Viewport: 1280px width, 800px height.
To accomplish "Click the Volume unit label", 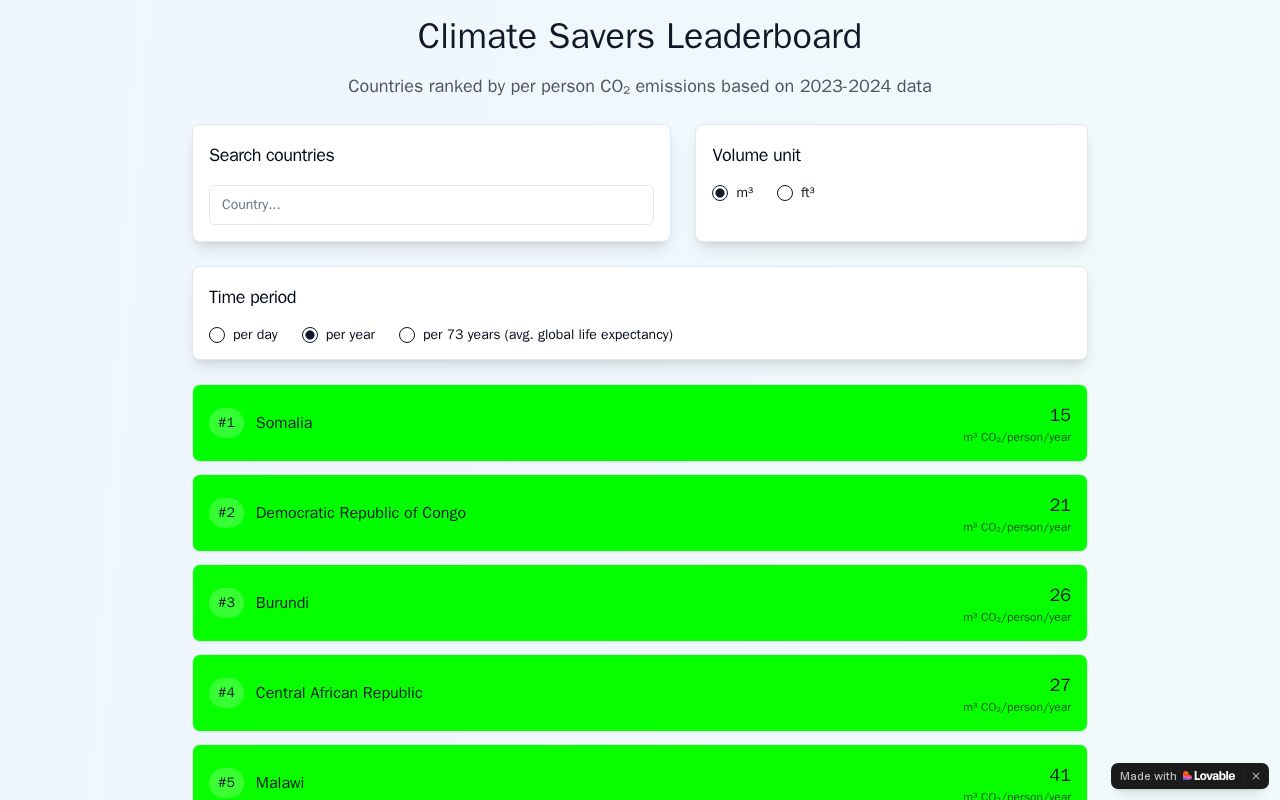I will click(x=756, y=155).
